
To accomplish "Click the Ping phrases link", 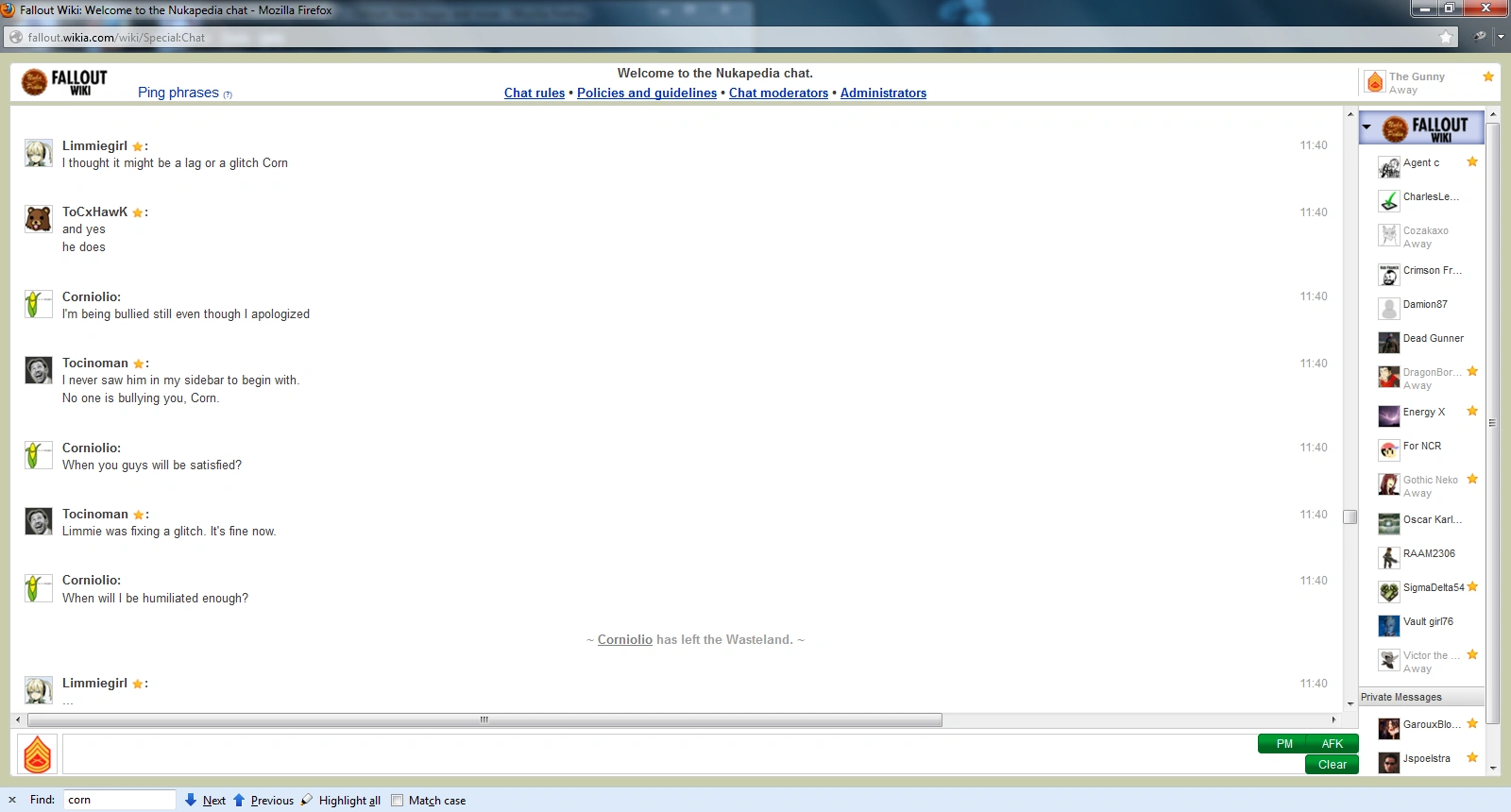I will pyautogui.click(x=178, y=93).
